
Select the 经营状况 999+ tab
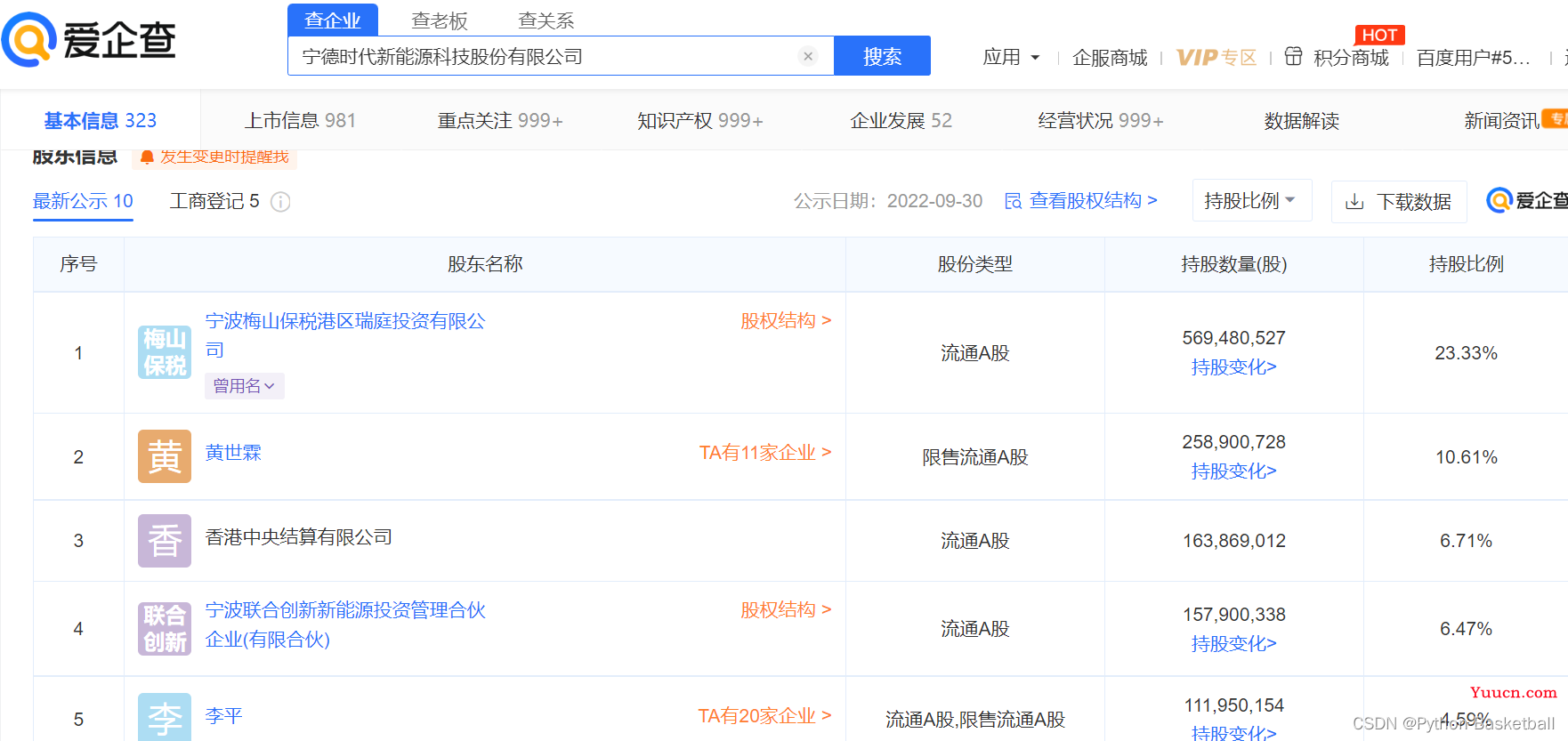[x=1101, y=120]
